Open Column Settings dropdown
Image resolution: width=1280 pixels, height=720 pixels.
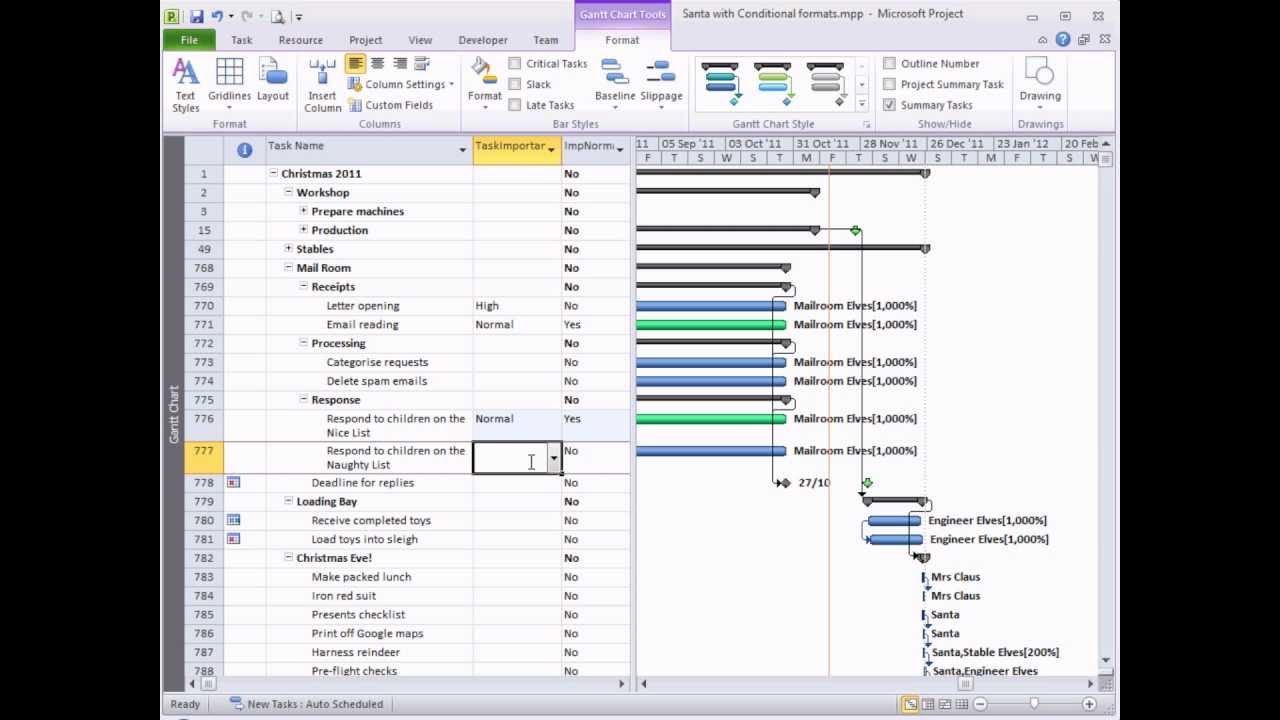401,85
